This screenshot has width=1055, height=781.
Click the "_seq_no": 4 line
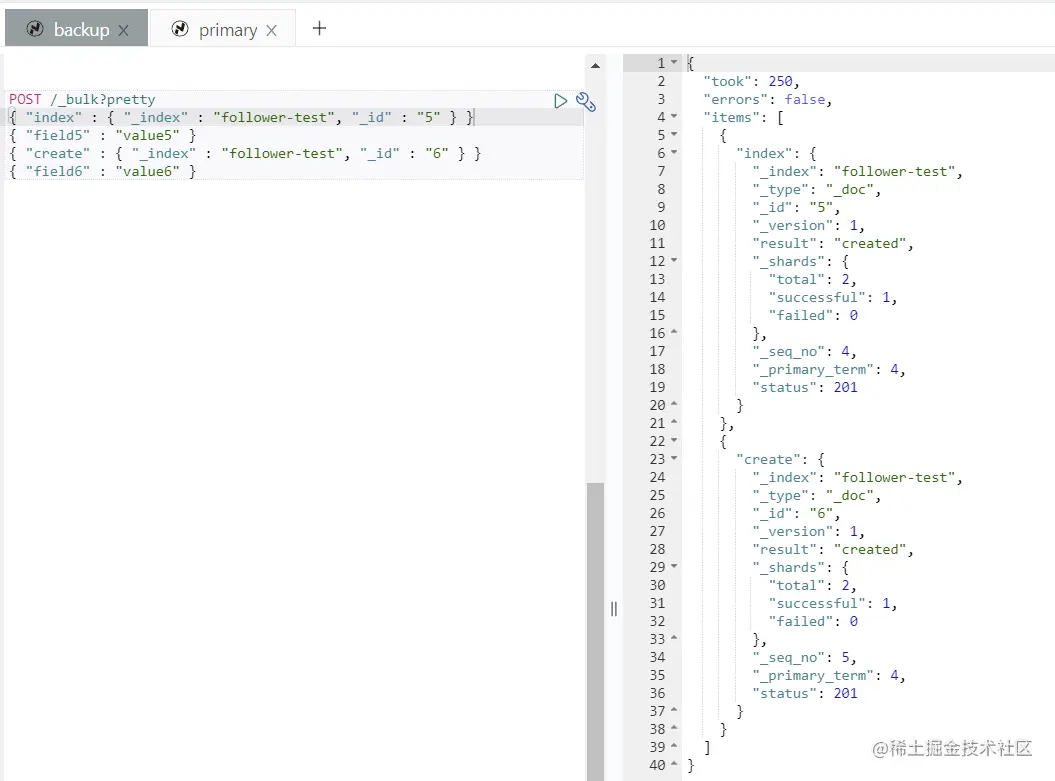[804, 351]
